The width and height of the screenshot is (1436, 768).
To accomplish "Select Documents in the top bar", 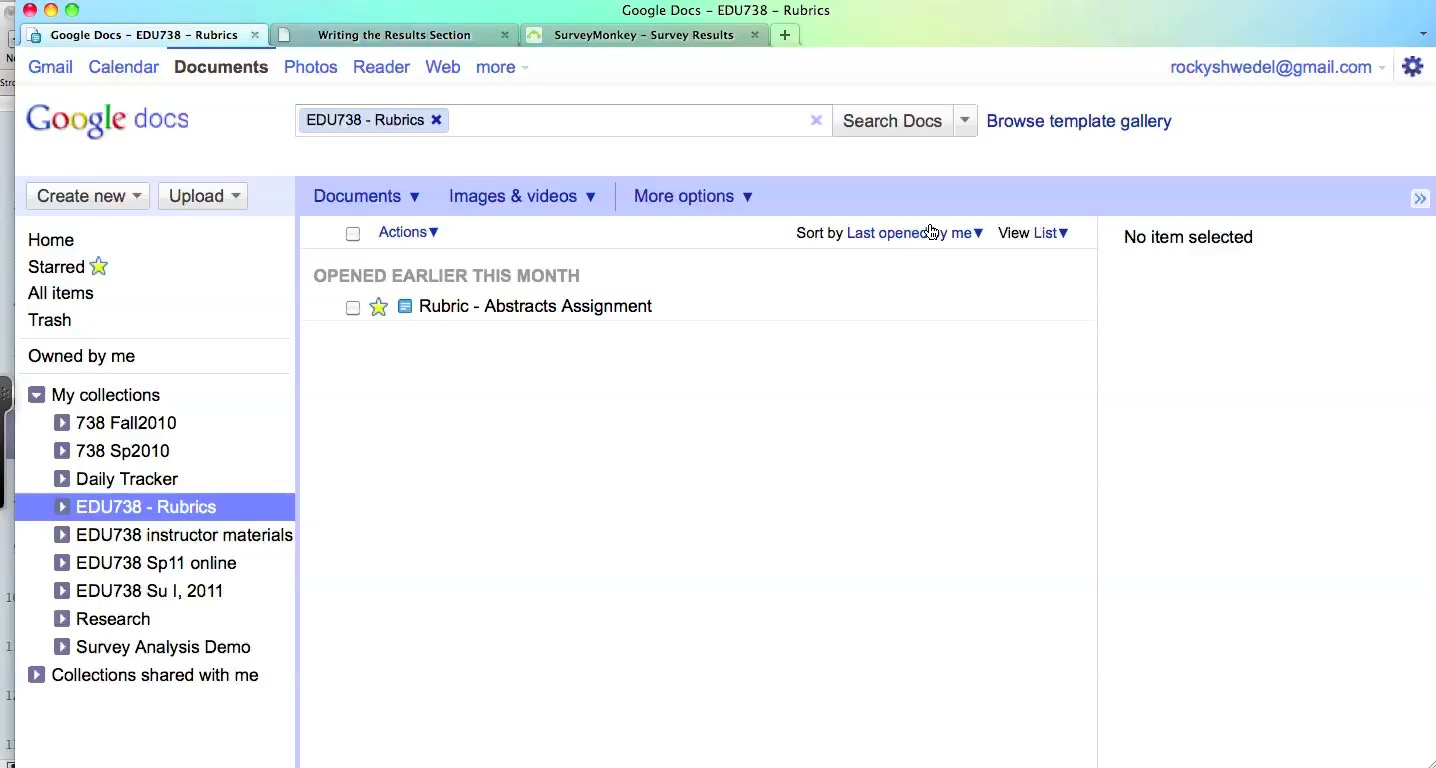I will click(x=221, y=67).
